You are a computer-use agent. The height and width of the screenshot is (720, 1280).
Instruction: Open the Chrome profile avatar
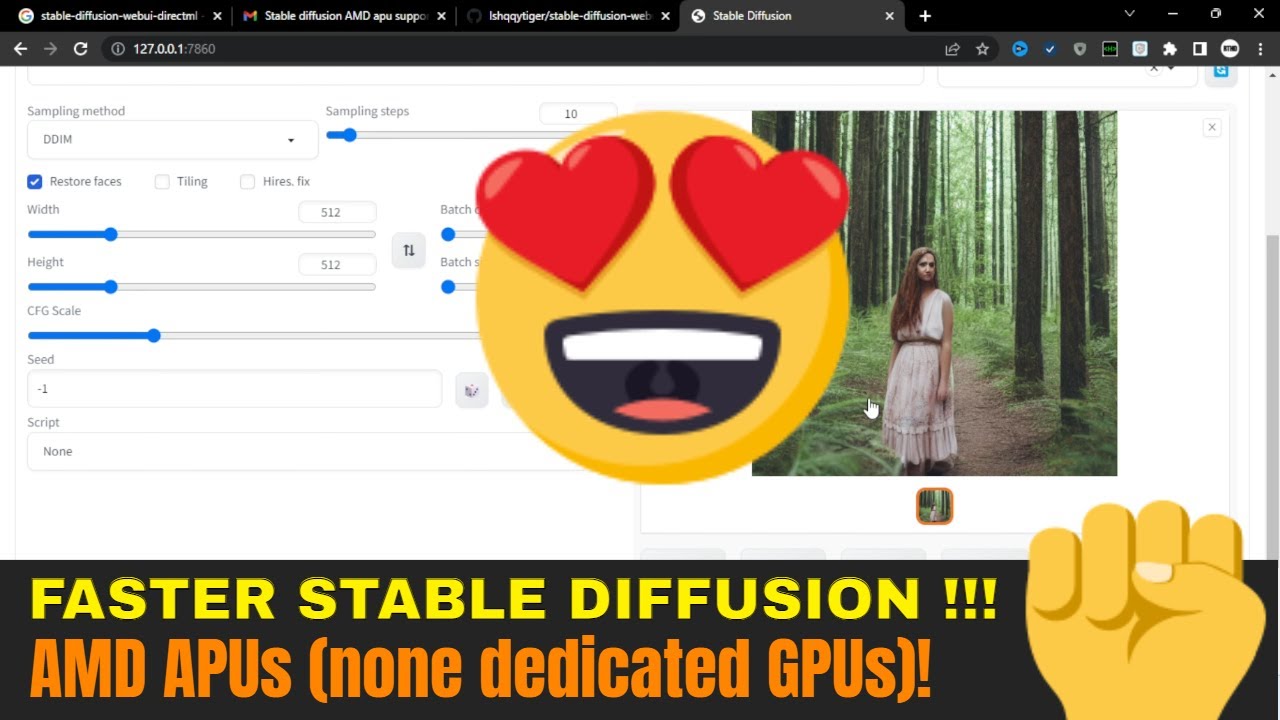coord(1230,48)
